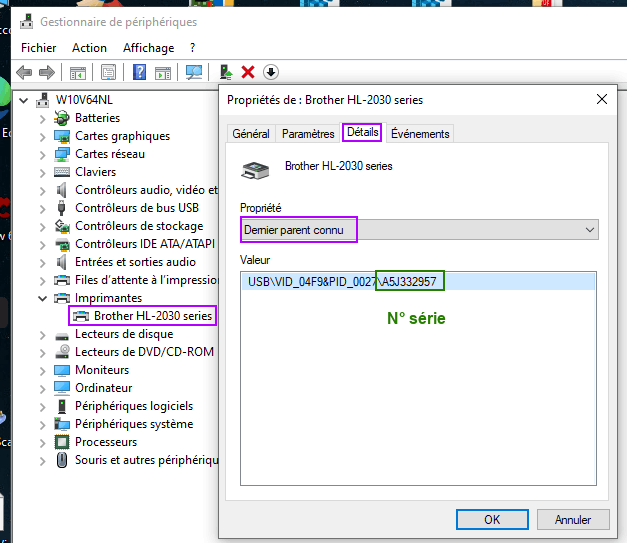
Task: Confirm with the OK button
Action: pos(492,519)
